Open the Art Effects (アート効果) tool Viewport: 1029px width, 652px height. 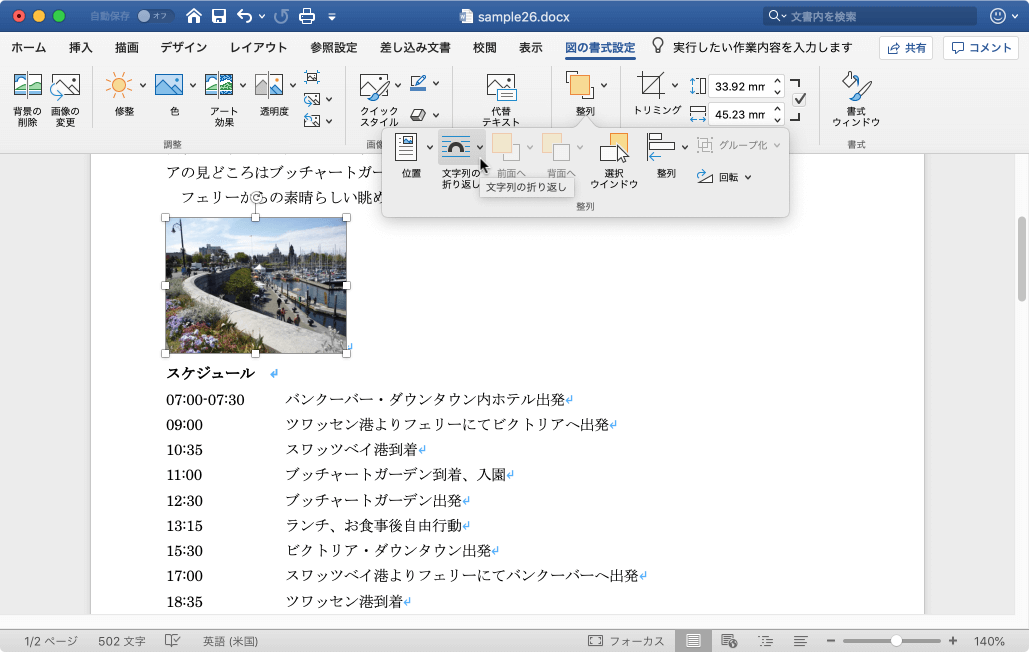click(219, 86)
